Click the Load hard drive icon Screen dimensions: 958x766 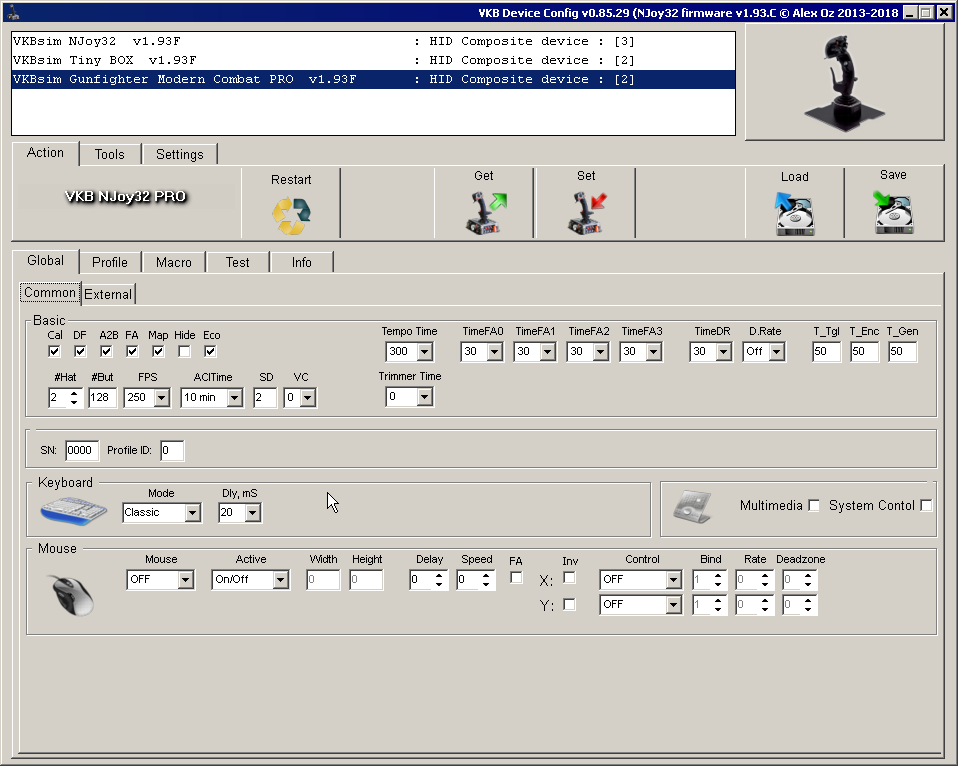point(794,214)
